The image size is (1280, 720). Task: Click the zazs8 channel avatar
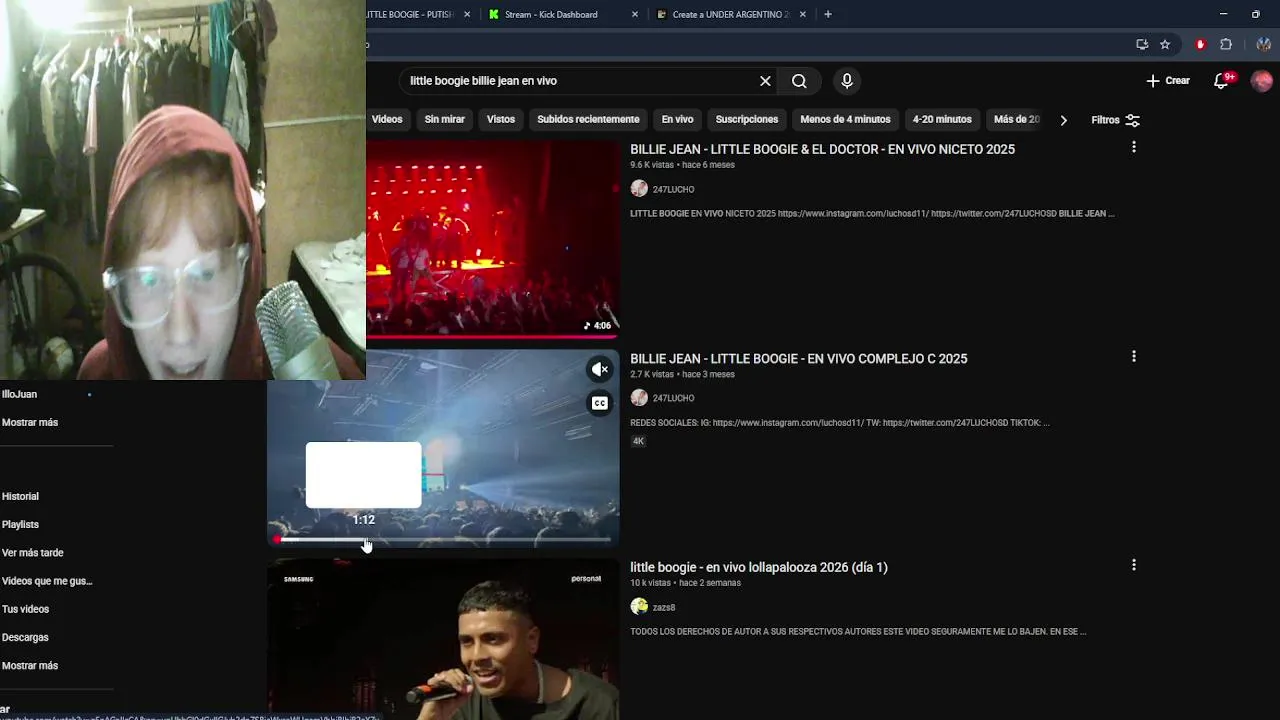pyautogui.click(x=639, y=607)
